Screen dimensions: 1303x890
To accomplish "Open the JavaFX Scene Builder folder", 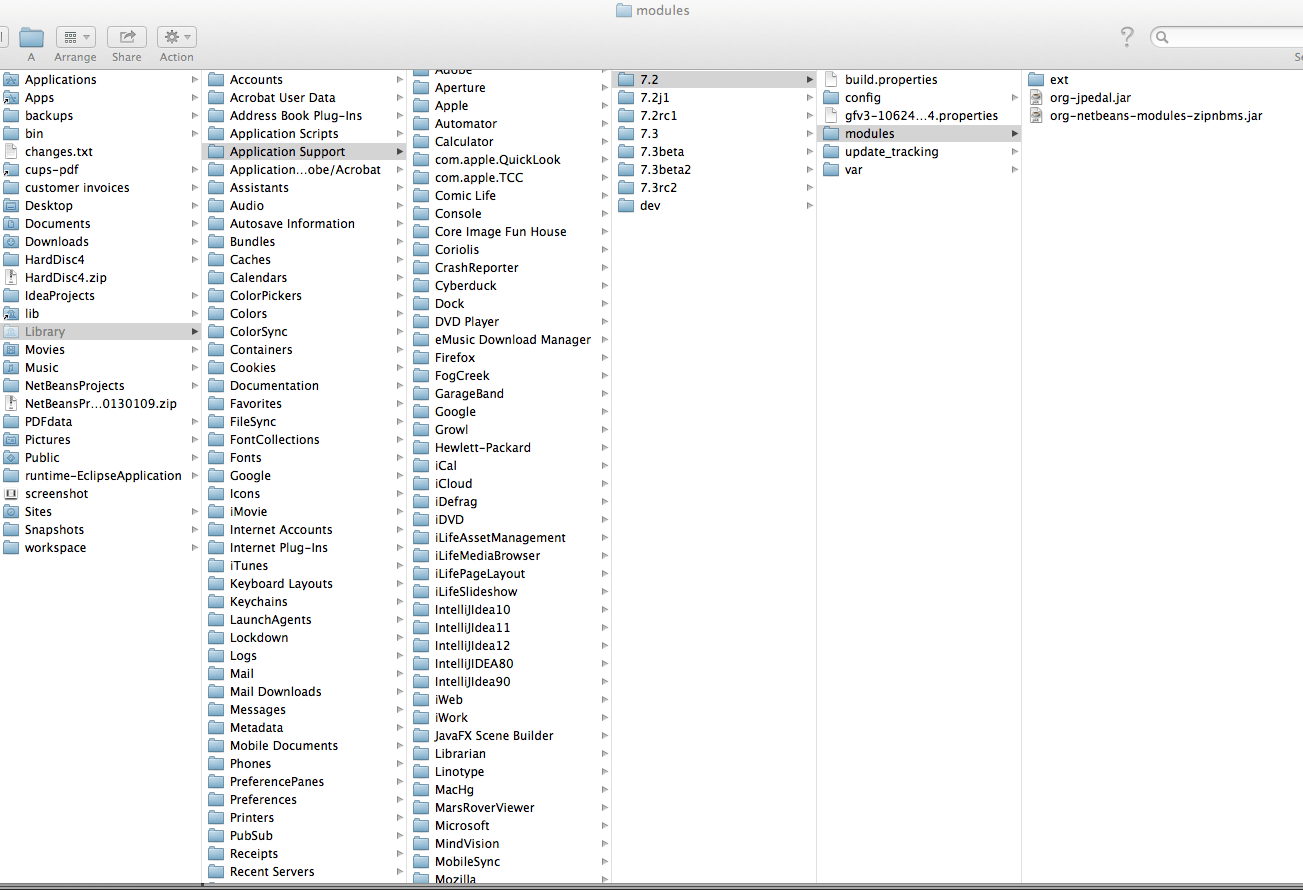I will 493,736.
